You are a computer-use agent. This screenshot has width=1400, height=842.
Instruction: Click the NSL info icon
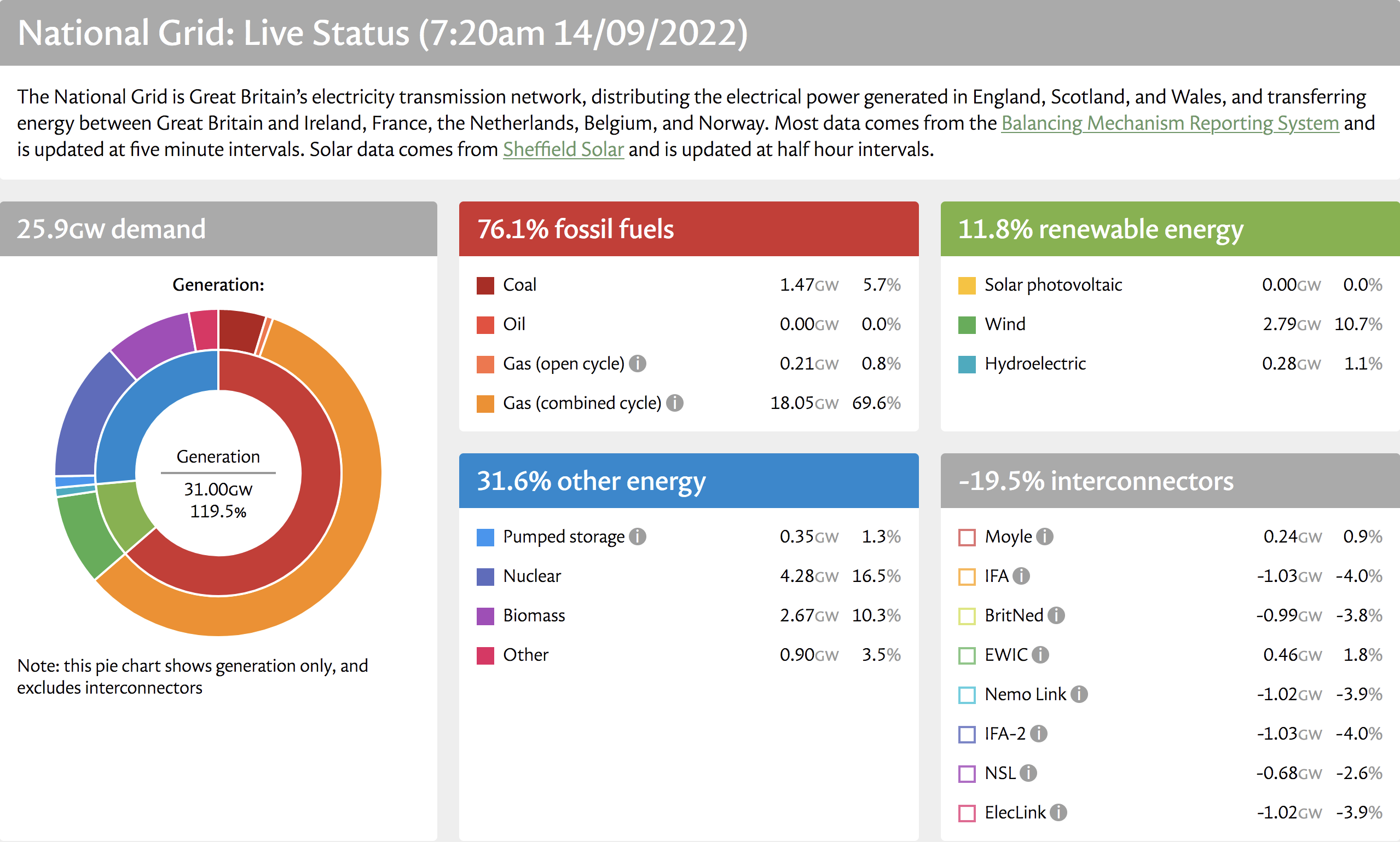click(x=1028, y=773)
